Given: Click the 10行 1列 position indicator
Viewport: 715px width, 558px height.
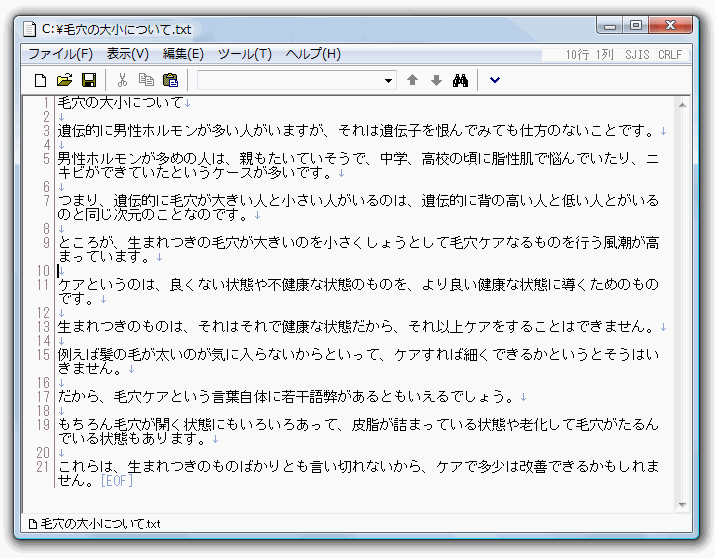Looking at the screenshot, I should pyautogui.click(x=589, y=55).
